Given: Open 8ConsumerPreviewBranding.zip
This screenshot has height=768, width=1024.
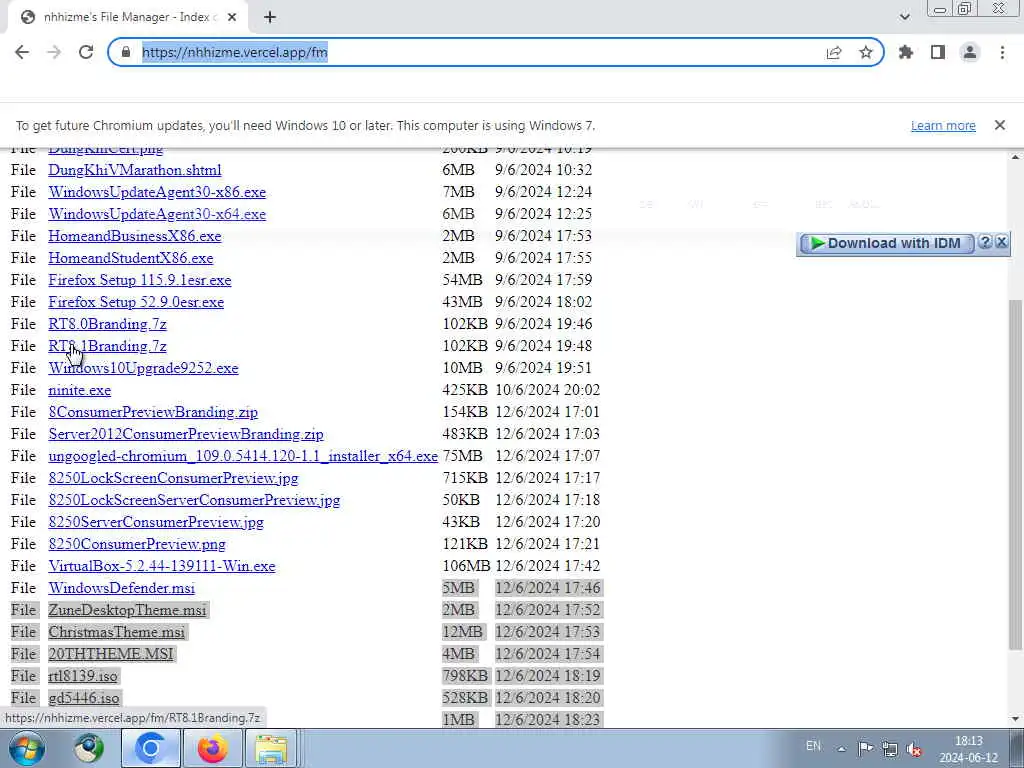Looking at the screenshot, I should pyautogui.click(x=153, y=413).
